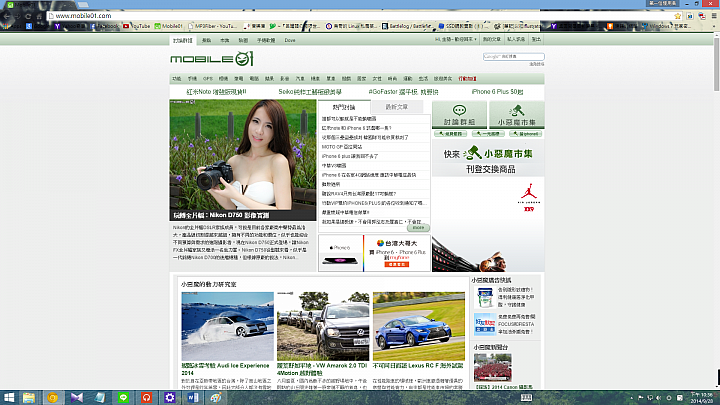Open the Soko headline link
Viewport: 720px width, 405px height.
tap(310, 92)
